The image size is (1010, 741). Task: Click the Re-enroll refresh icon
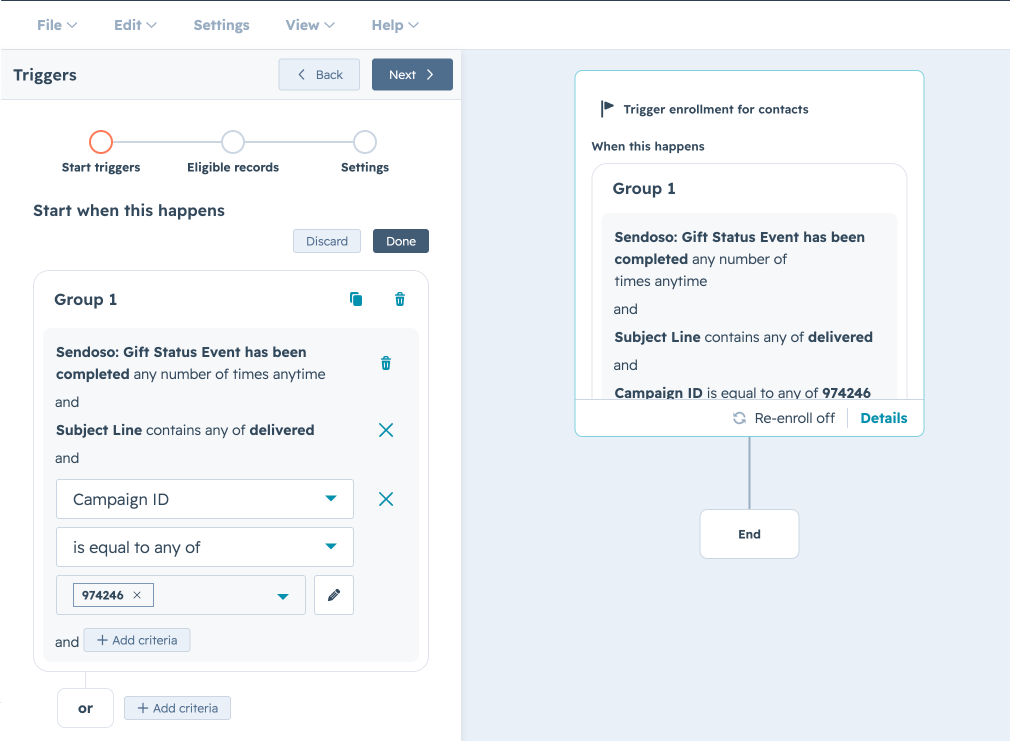pos(739,418)
